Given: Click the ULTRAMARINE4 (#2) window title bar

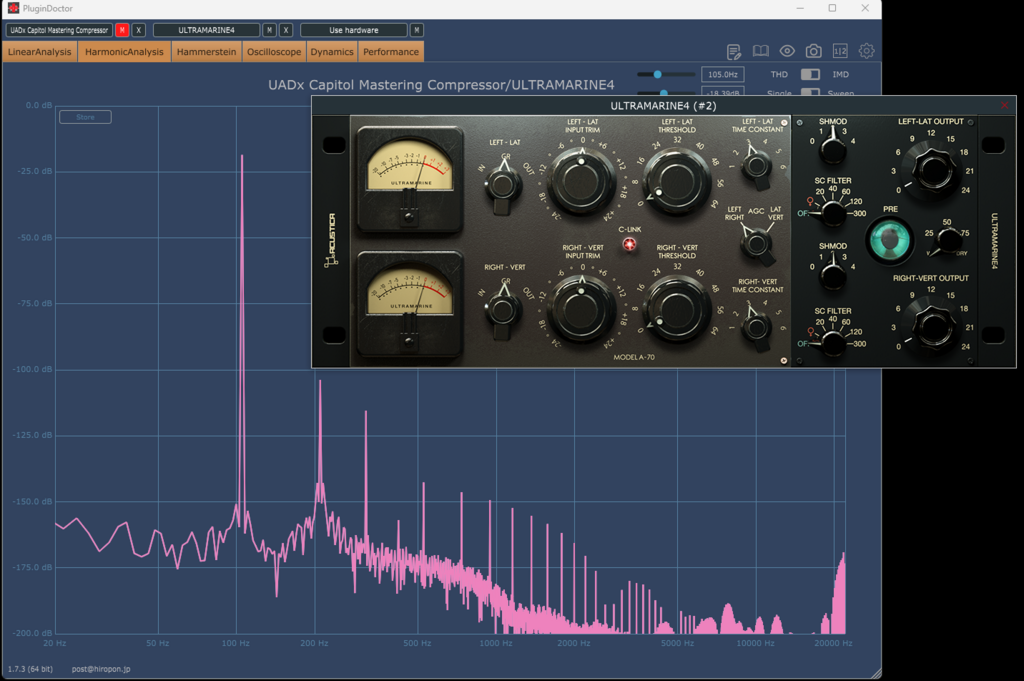Looking at the screenshot, I should click(x=663, y=105).
